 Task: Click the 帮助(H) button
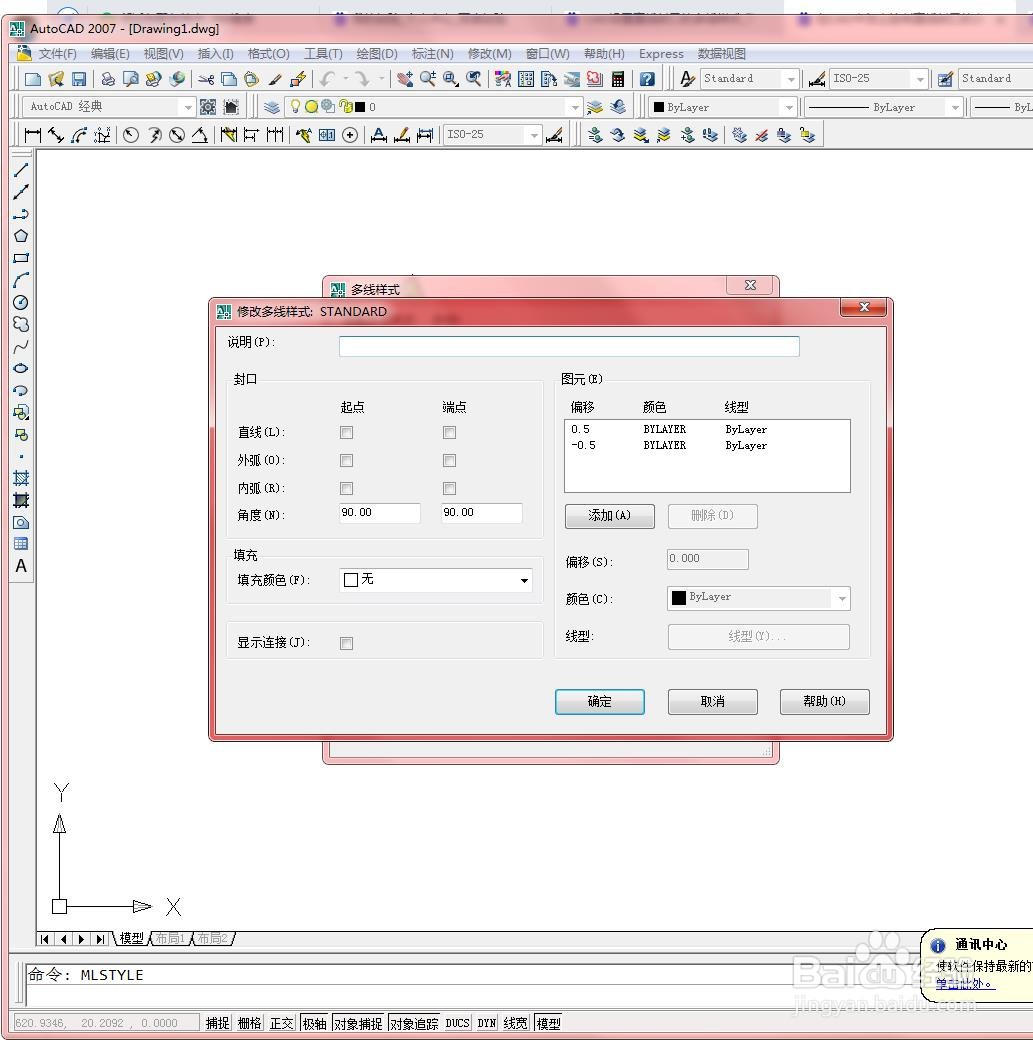coord(825,702)
